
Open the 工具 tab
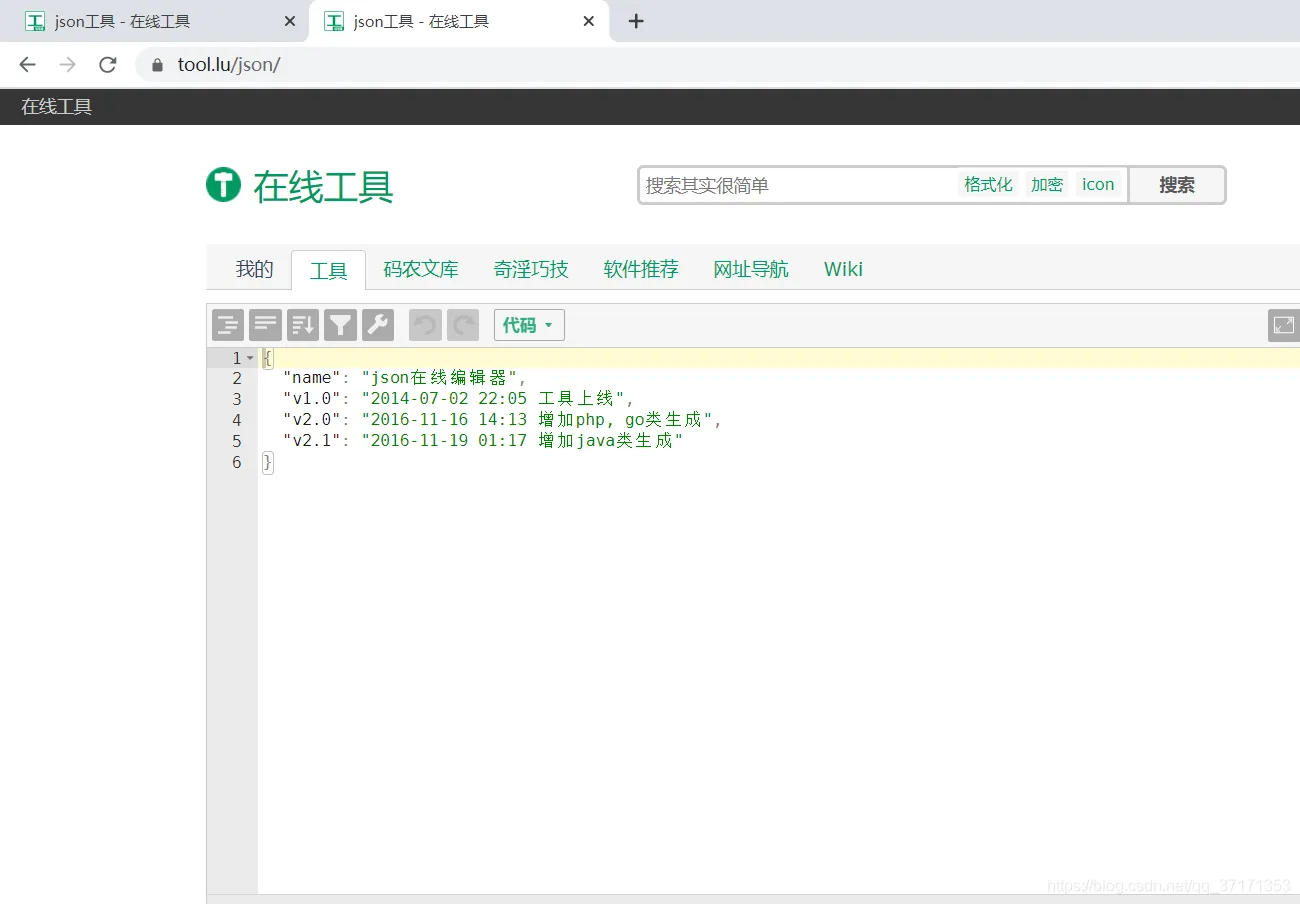(x=328, y=270)
